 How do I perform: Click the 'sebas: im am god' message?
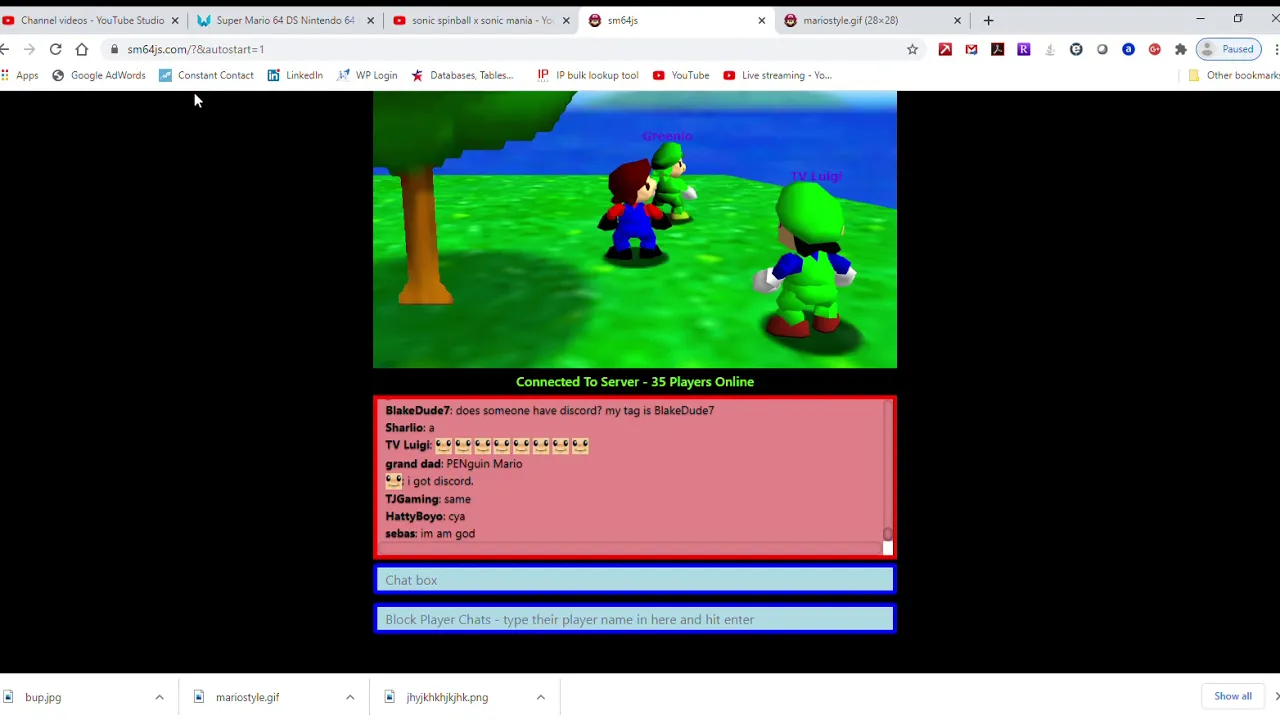pyautogui.click(x=430, y=534)
